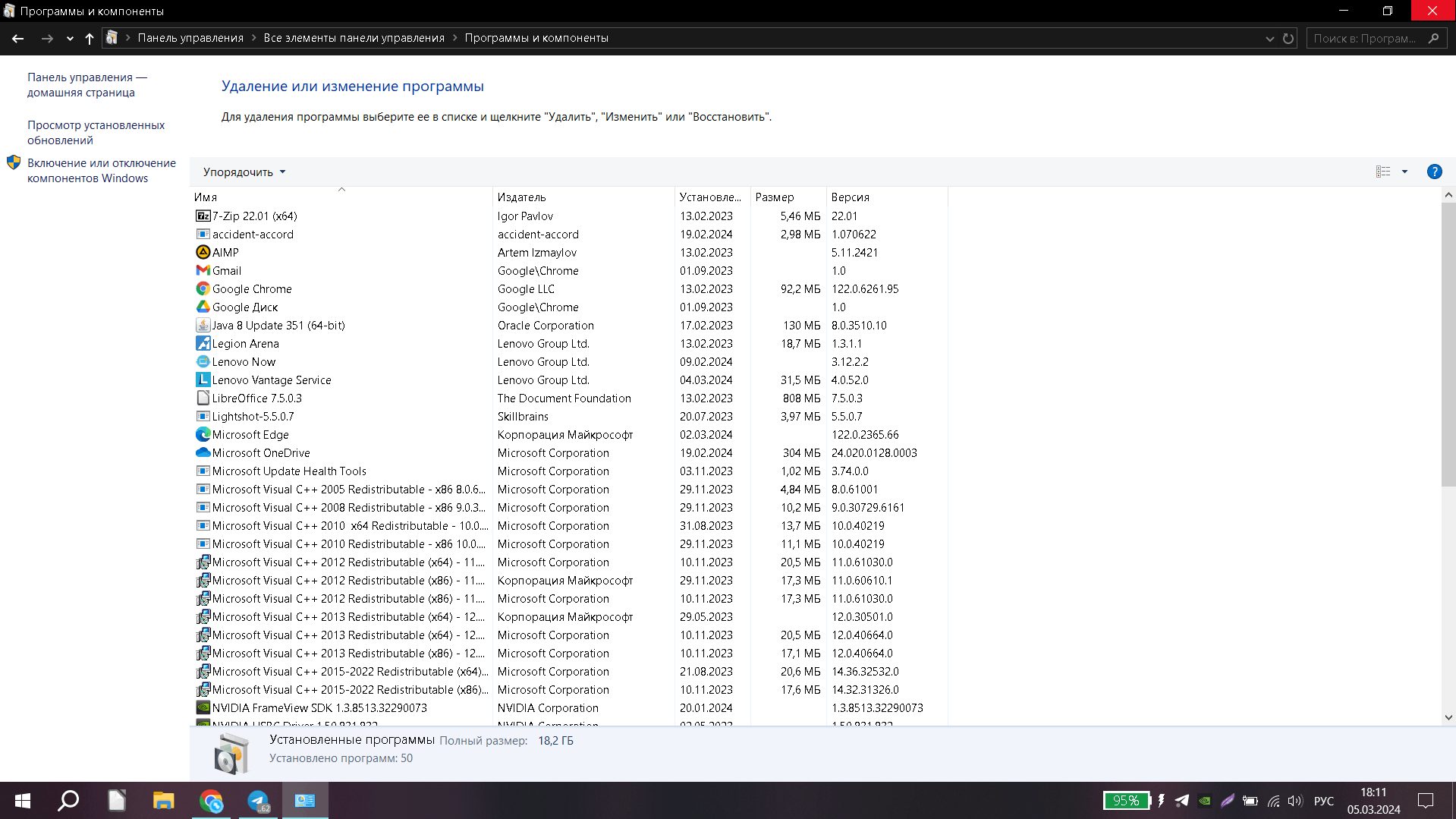Viewport: 1456px width, 819px height.
Task: Click the Oracle Corporation publisher cell
Action: point(546,325)
